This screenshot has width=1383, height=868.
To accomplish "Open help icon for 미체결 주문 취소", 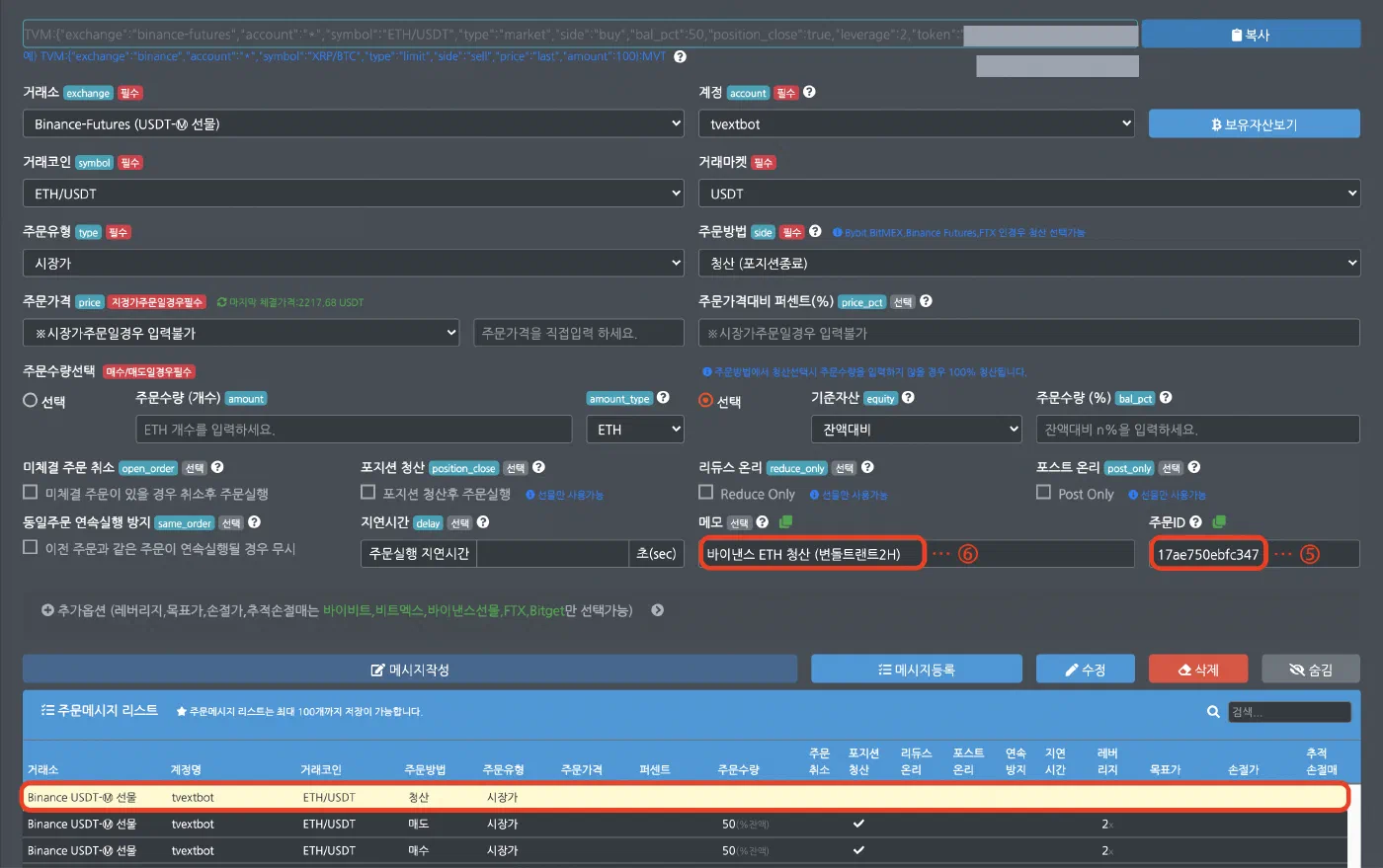I will [x=217, y=467].
